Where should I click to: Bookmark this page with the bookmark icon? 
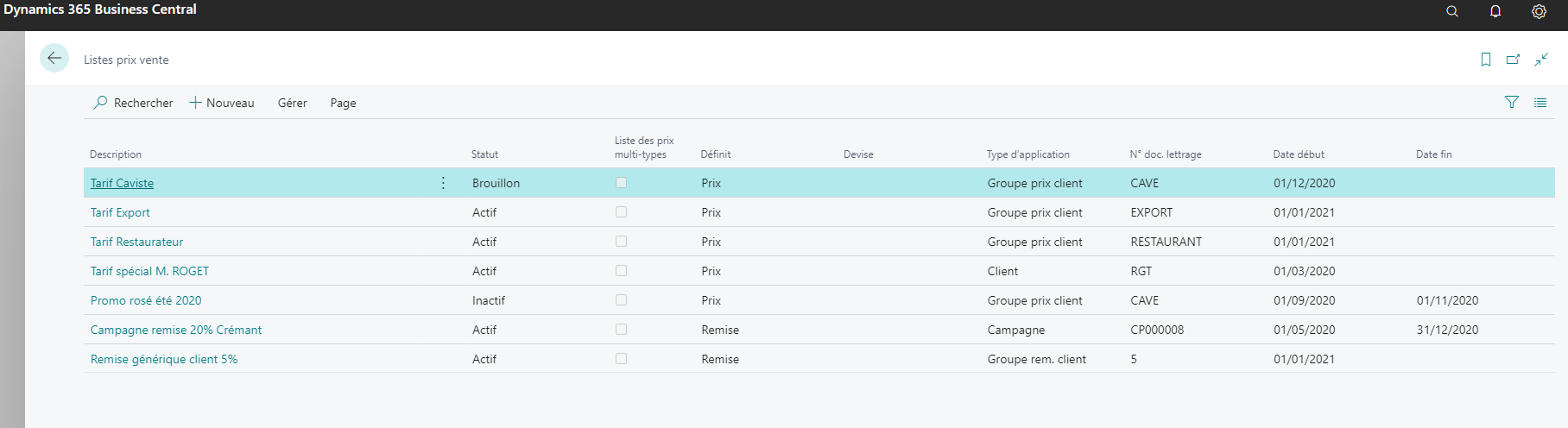[1486, 60]
